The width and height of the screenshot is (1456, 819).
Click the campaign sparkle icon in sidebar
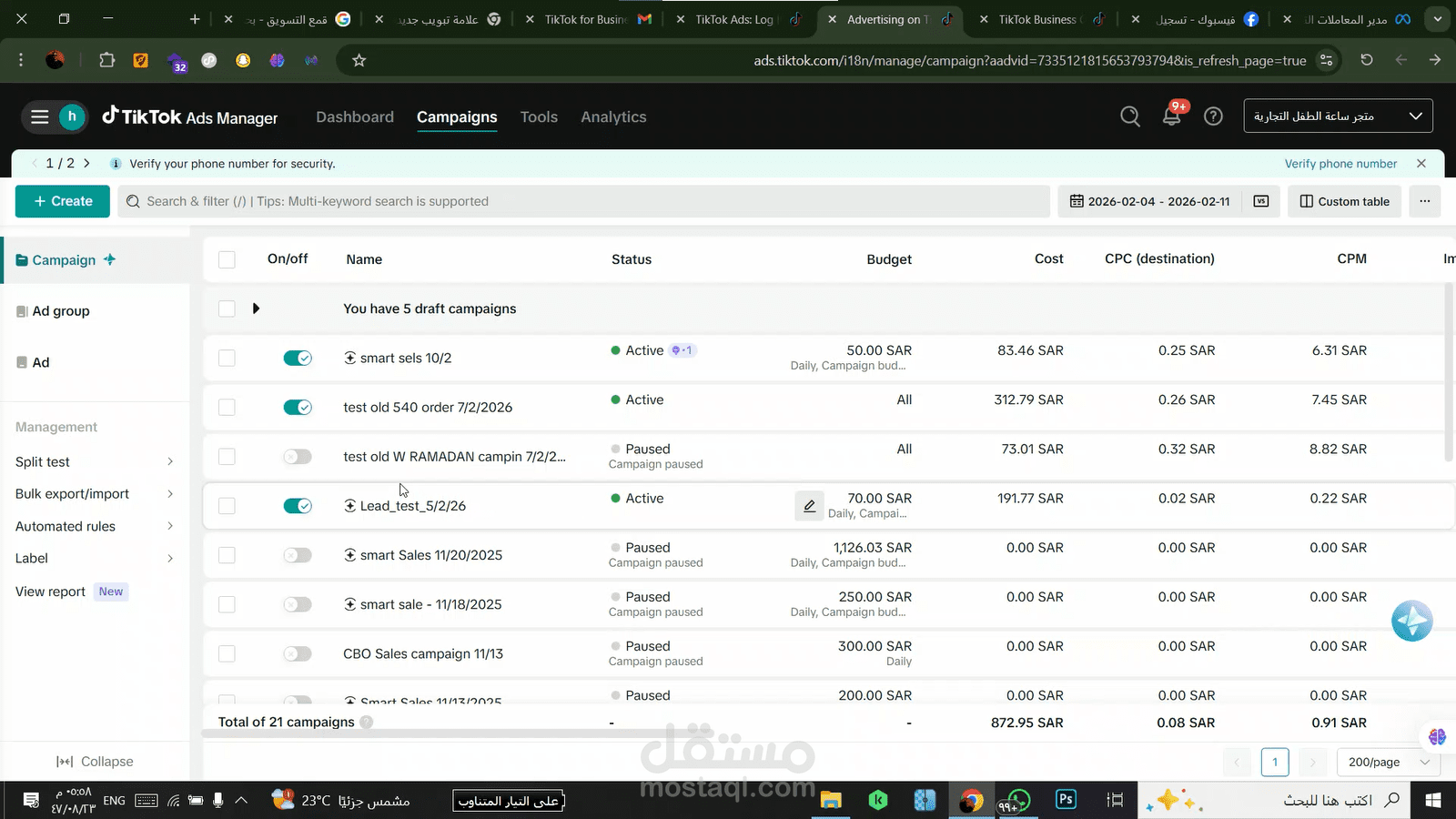[110, 260]
